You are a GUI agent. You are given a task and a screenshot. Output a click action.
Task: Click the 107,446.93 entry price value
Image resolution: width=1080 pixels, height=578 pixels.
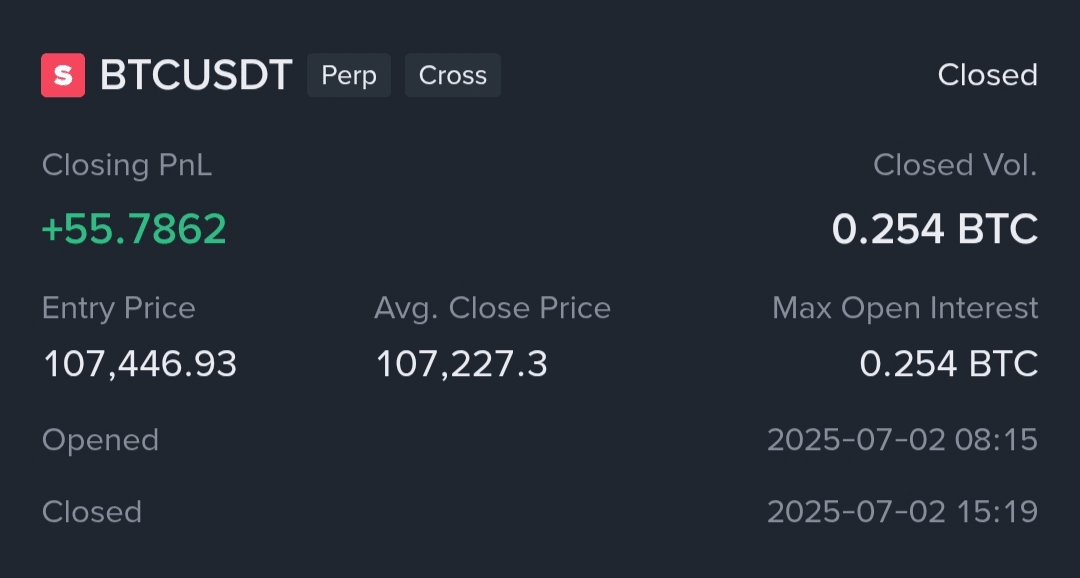click(140, 364)
